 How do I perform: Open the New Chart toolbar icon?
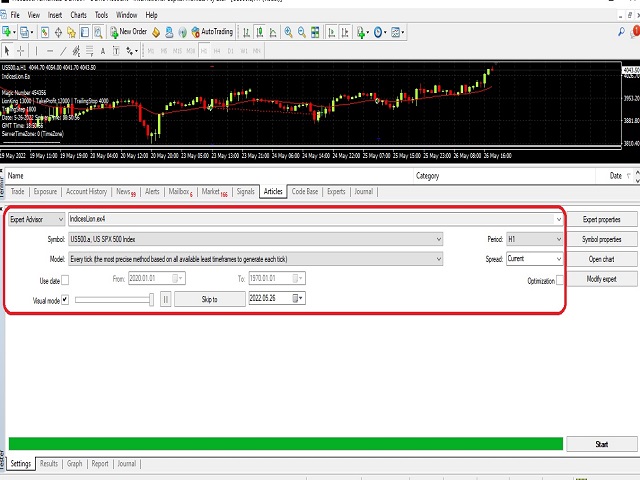pyautogui.click(x=6, y=32)
